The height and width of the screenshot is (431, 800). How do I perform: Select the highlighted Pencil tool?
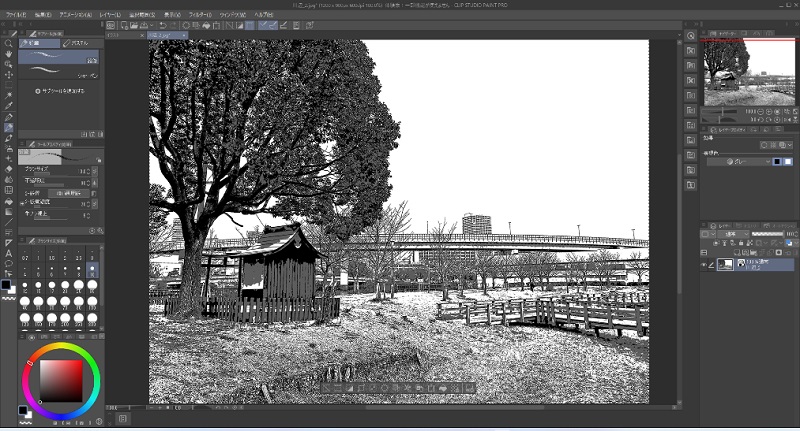click(x=9, y=128)
